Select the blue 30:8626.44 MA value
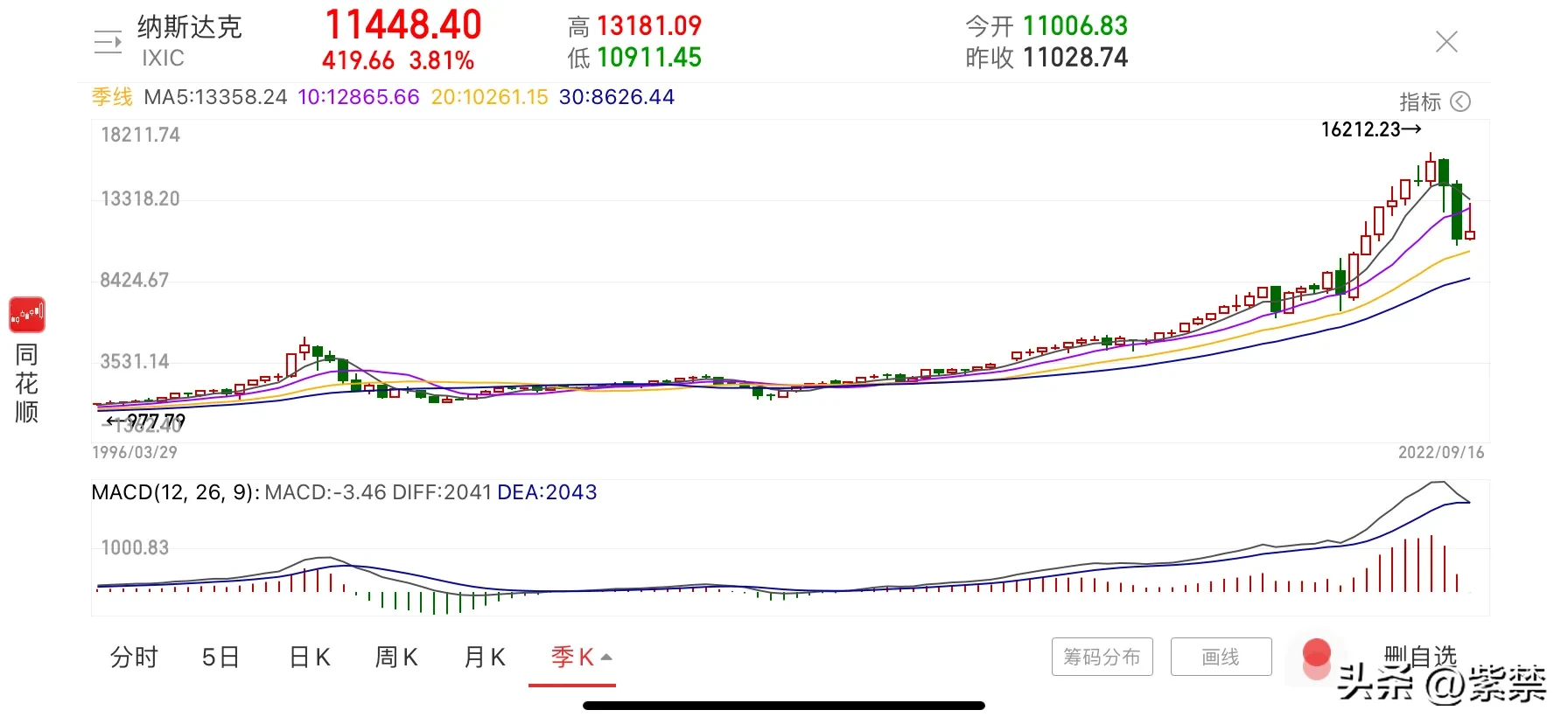Image resolution: width=1568 pixels, height=724 pixels. tap(617, 97)
